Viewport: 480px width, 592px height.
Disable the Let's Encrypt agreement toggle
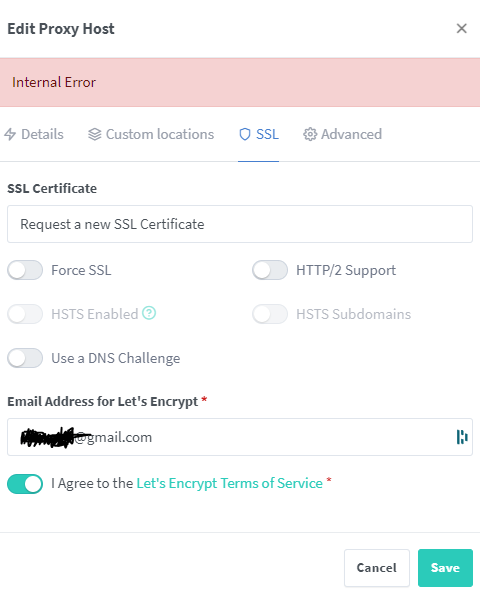click(25, 484)
